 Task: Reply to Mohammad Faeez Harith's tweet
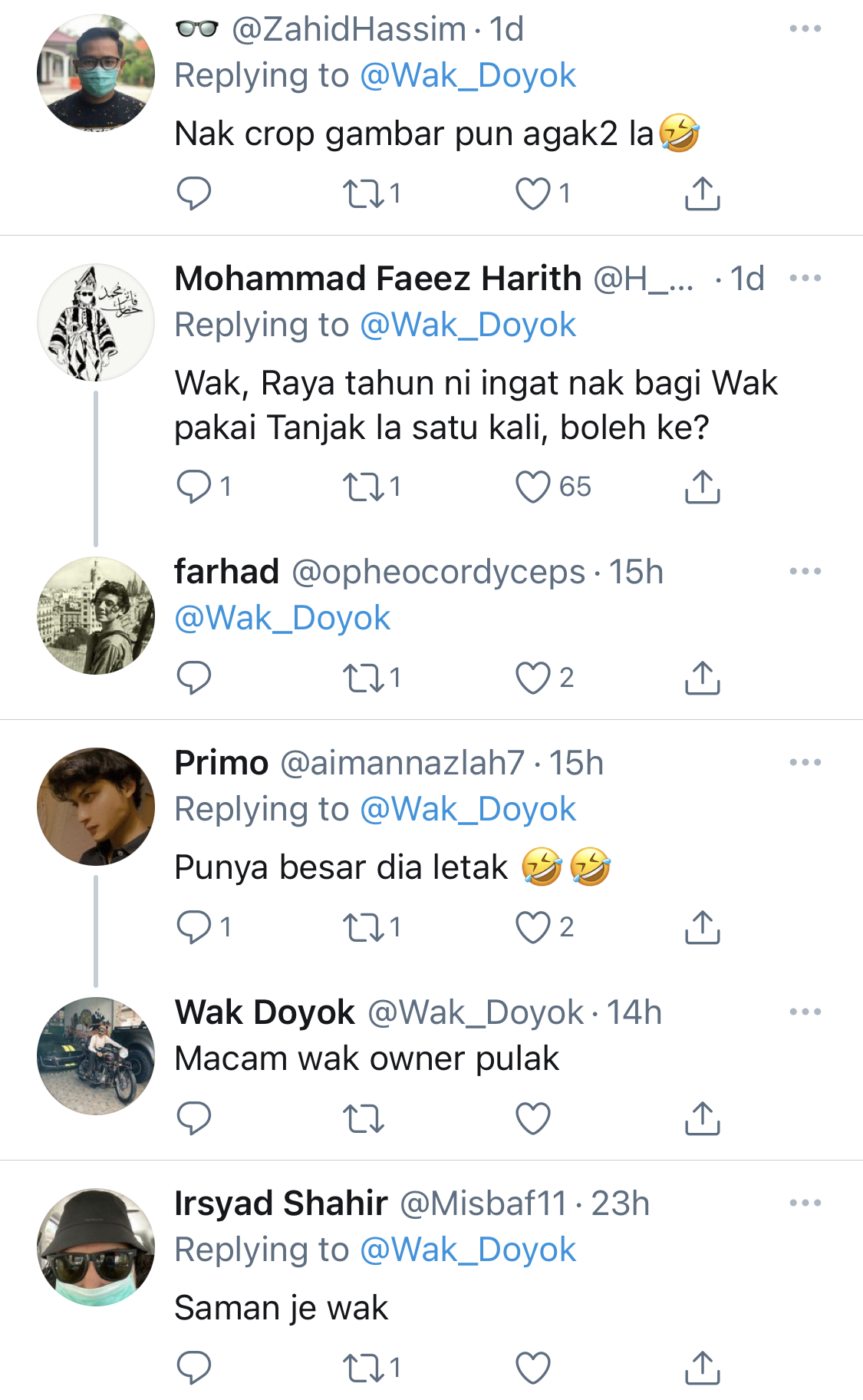[x=193, y=487]
